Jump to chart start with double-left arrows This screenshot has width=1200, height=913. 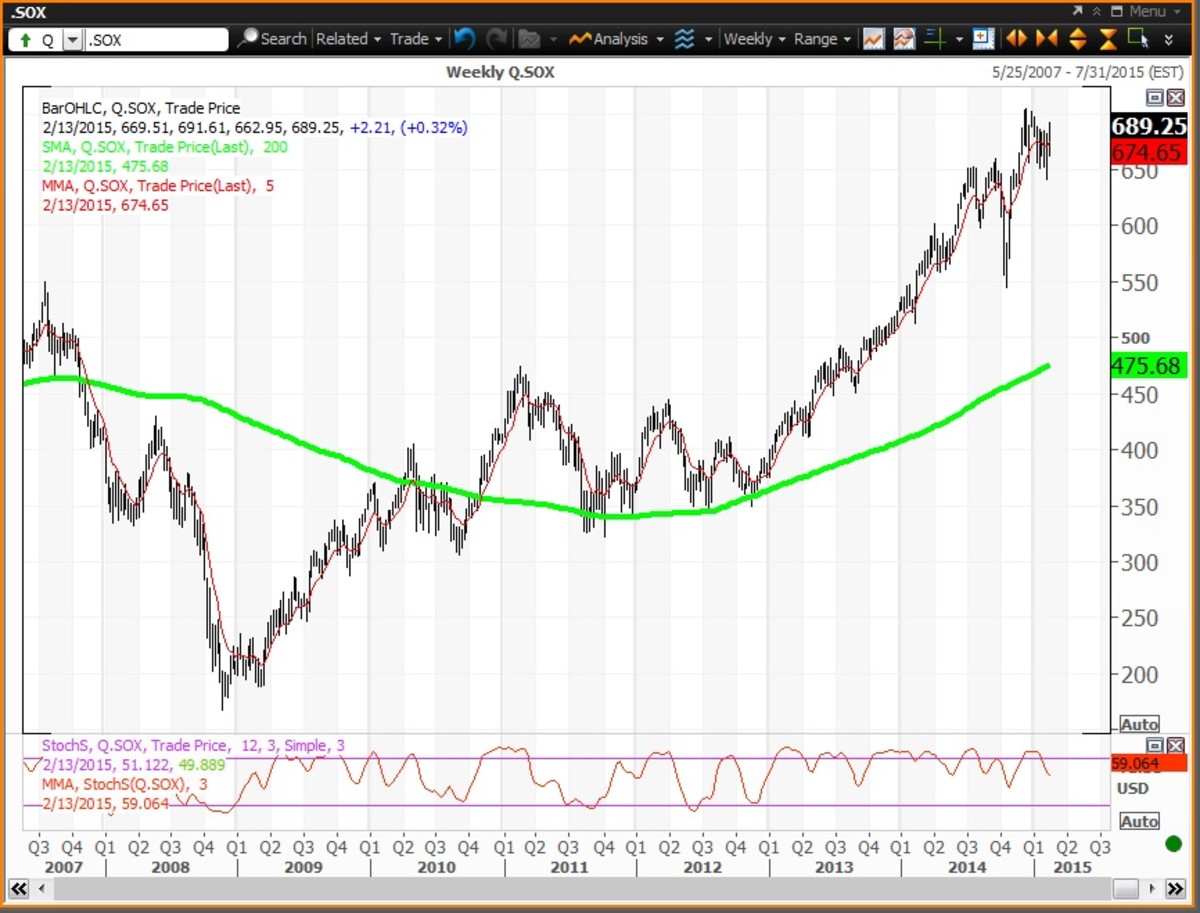(x=19, y=889)
